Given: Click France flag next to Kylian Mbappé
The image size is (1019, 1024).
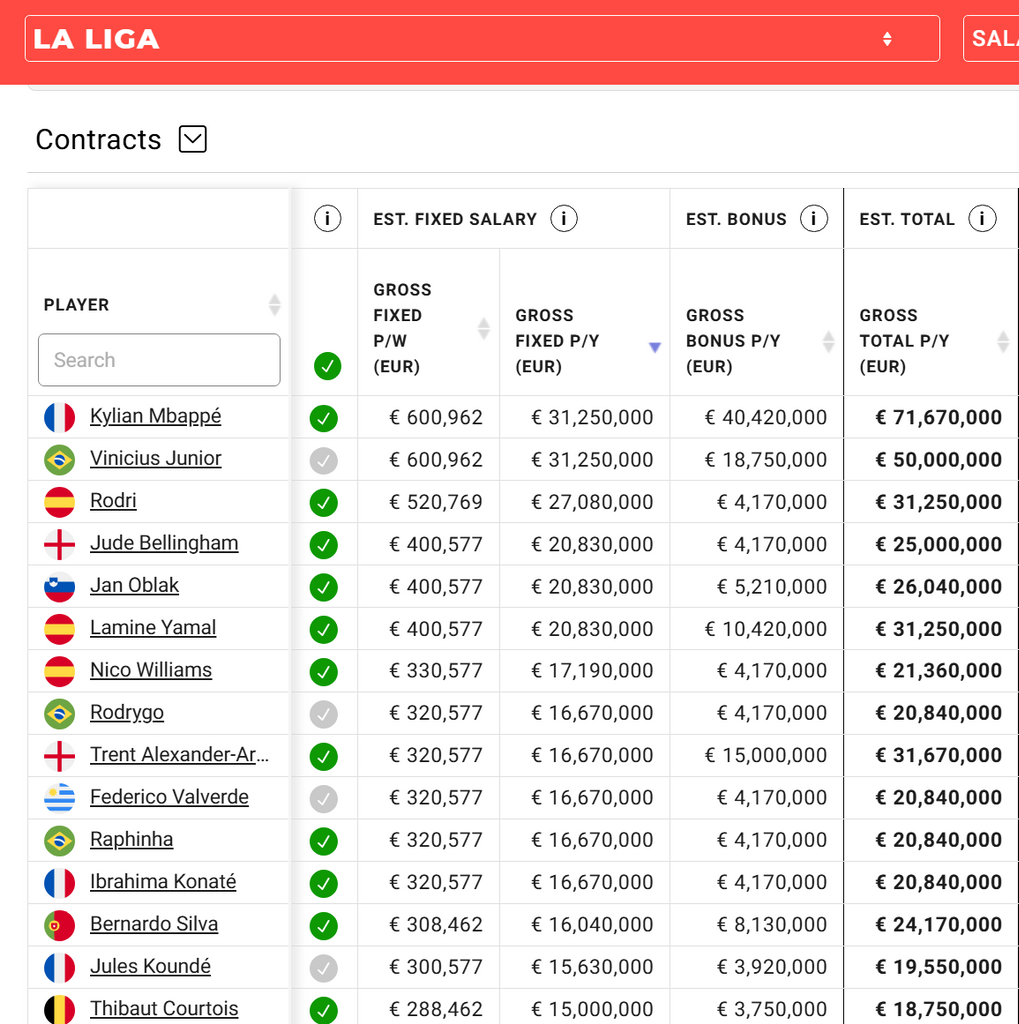Looking at the screenshot, I should 59,418.
